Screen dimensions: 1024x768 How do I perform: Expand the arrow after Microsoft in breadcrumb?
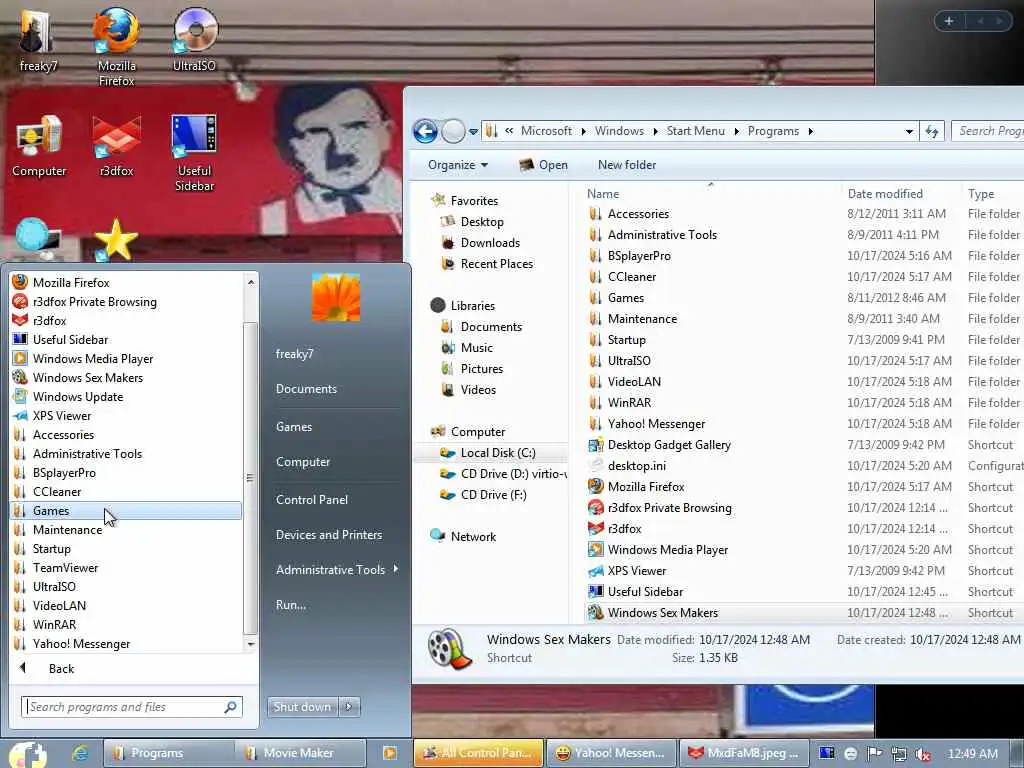click(583, 131)
